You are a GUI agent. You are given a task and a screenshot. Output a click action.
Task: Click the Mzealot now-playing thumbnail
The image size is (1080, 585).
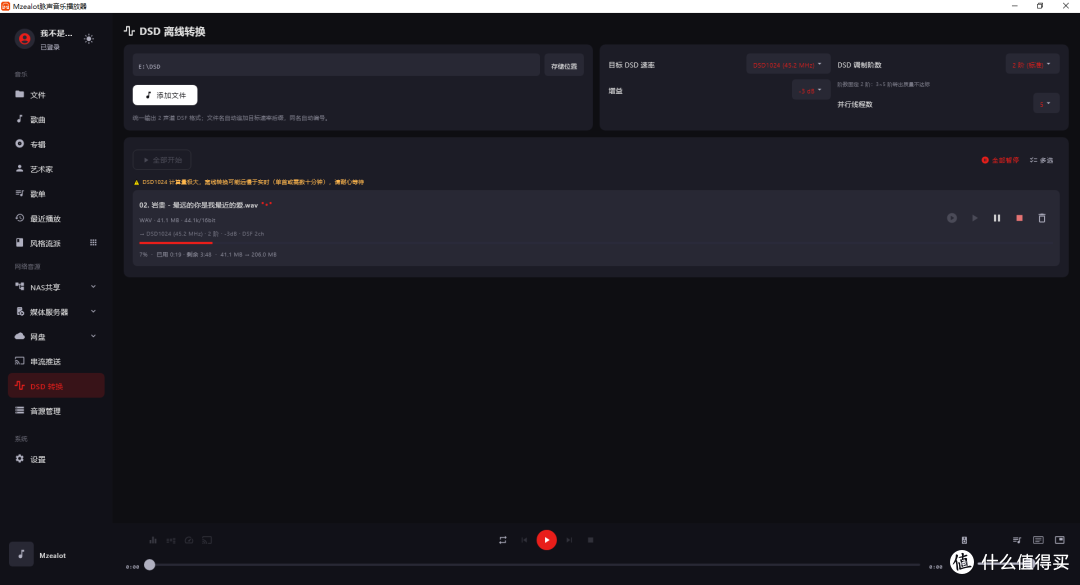pos(21,554)
